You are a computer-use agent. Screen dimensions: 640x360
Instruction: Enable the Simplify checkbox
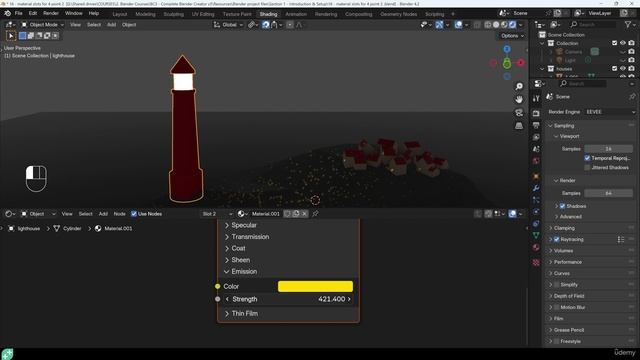[x=556, y=285]
